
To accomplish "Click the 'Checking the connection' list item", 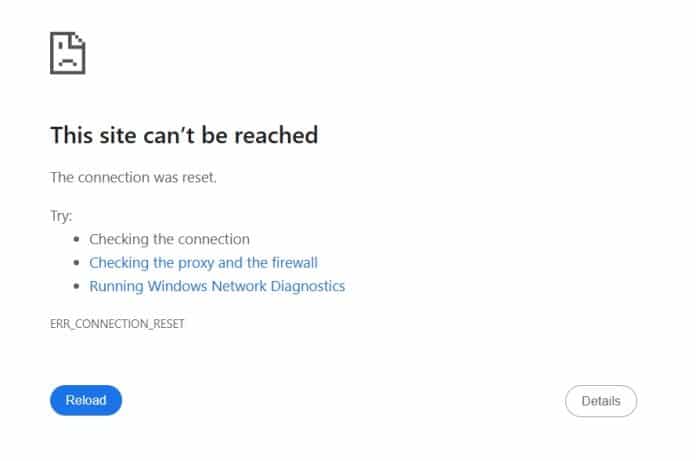I will point(169,239).
